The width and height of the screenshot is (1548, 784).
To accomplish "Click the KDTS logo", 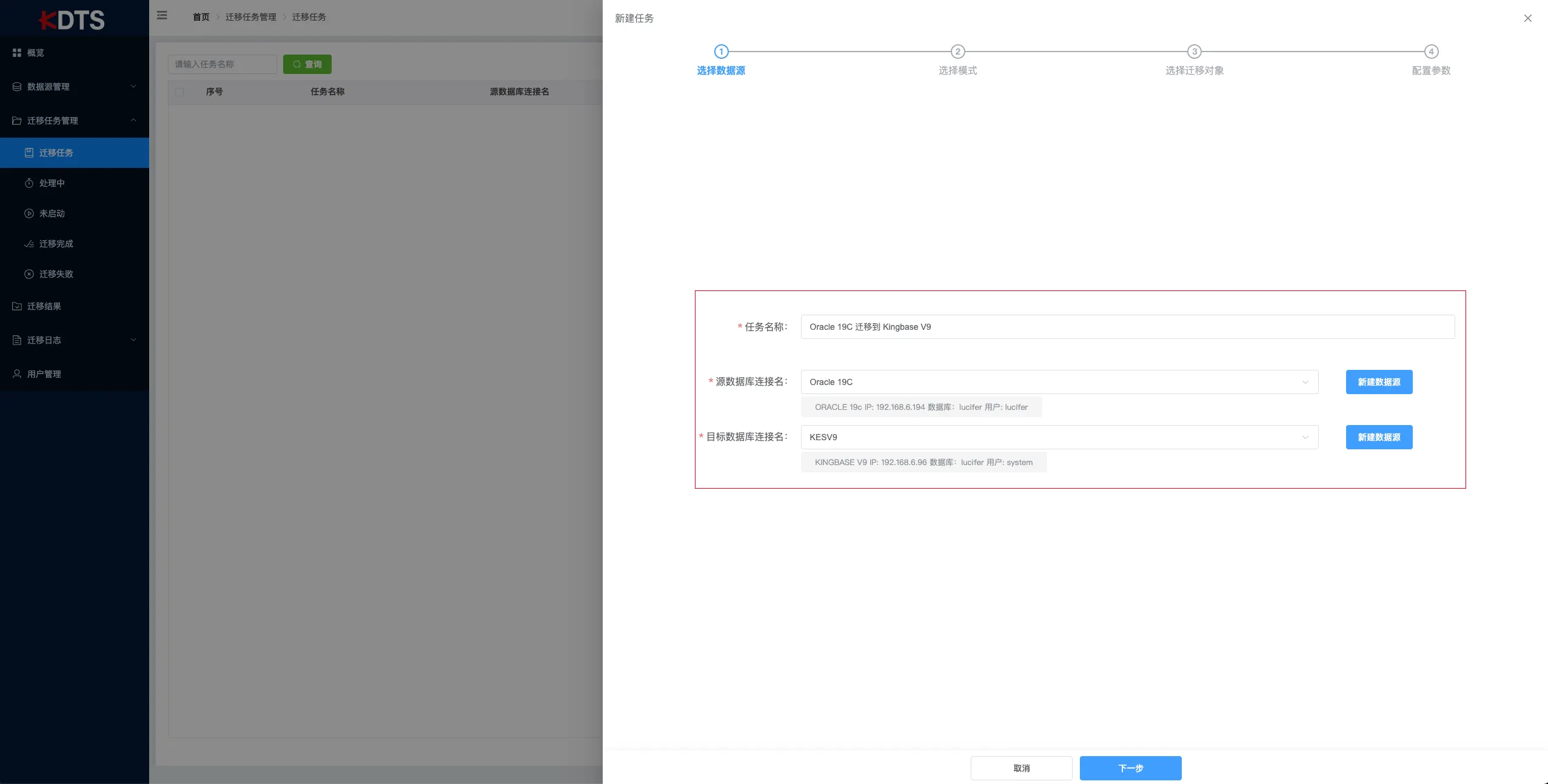I will pyautogui.click(x=72, y=20).
